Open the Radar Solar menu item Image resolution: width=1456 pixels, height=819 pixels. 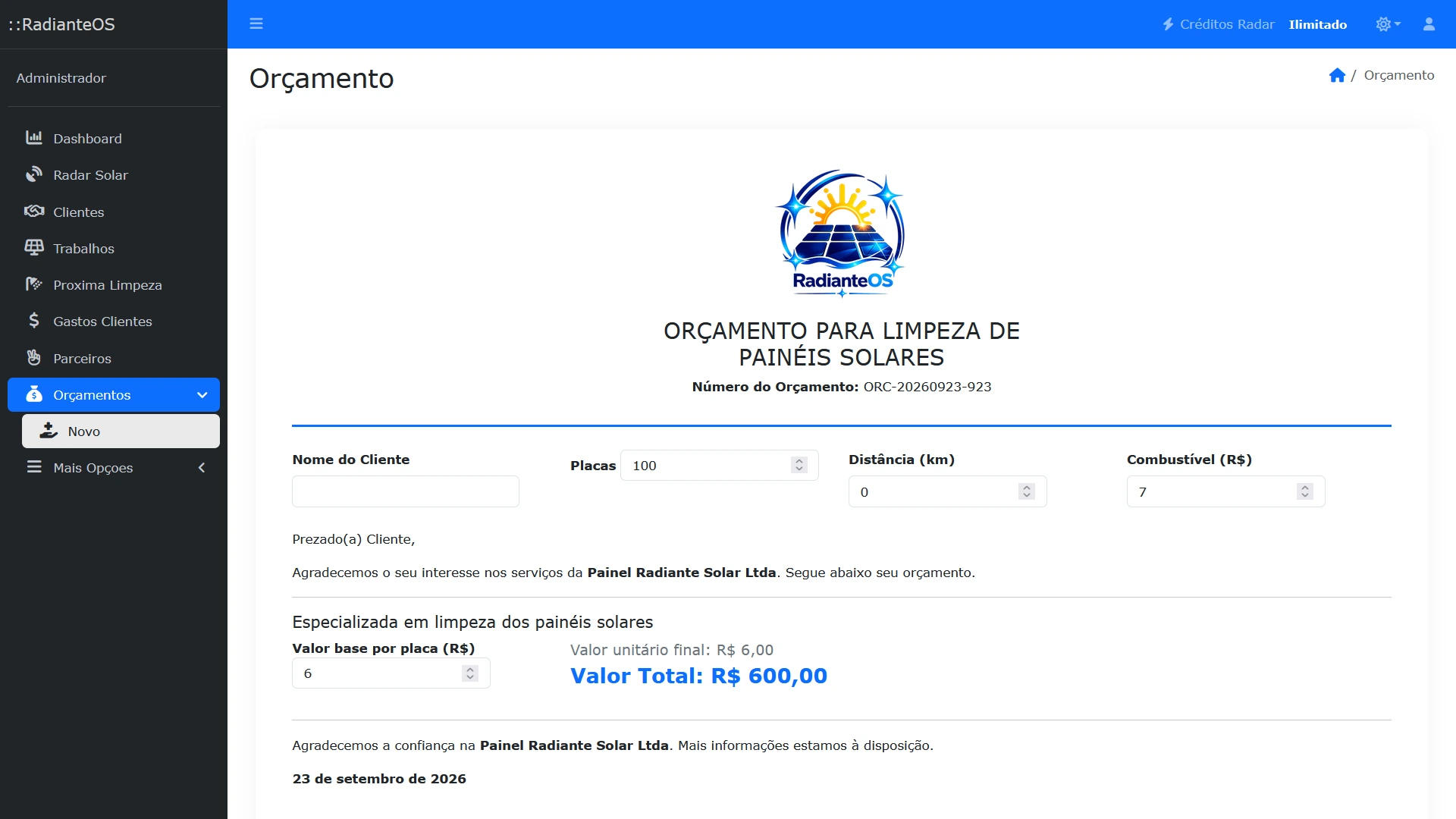tap(114, 174)
